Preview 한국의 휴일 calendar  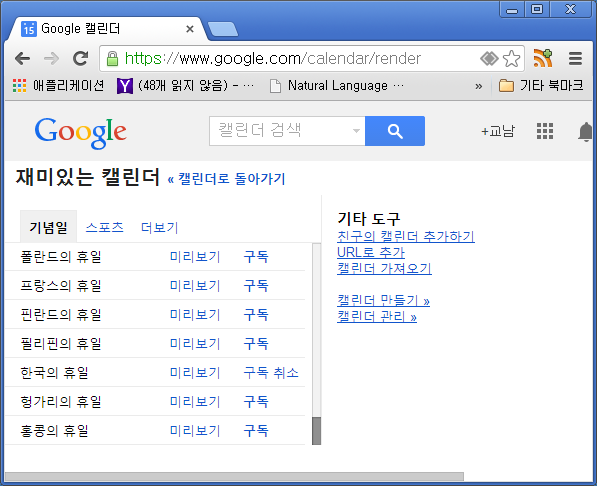[x=195, y=372]
